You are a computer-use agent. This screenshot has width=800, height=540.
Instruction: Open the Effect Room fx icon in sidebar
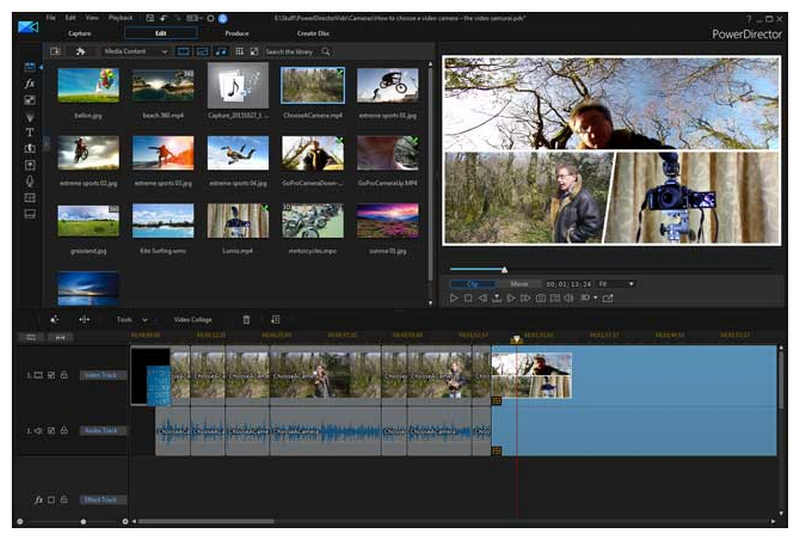30,84
